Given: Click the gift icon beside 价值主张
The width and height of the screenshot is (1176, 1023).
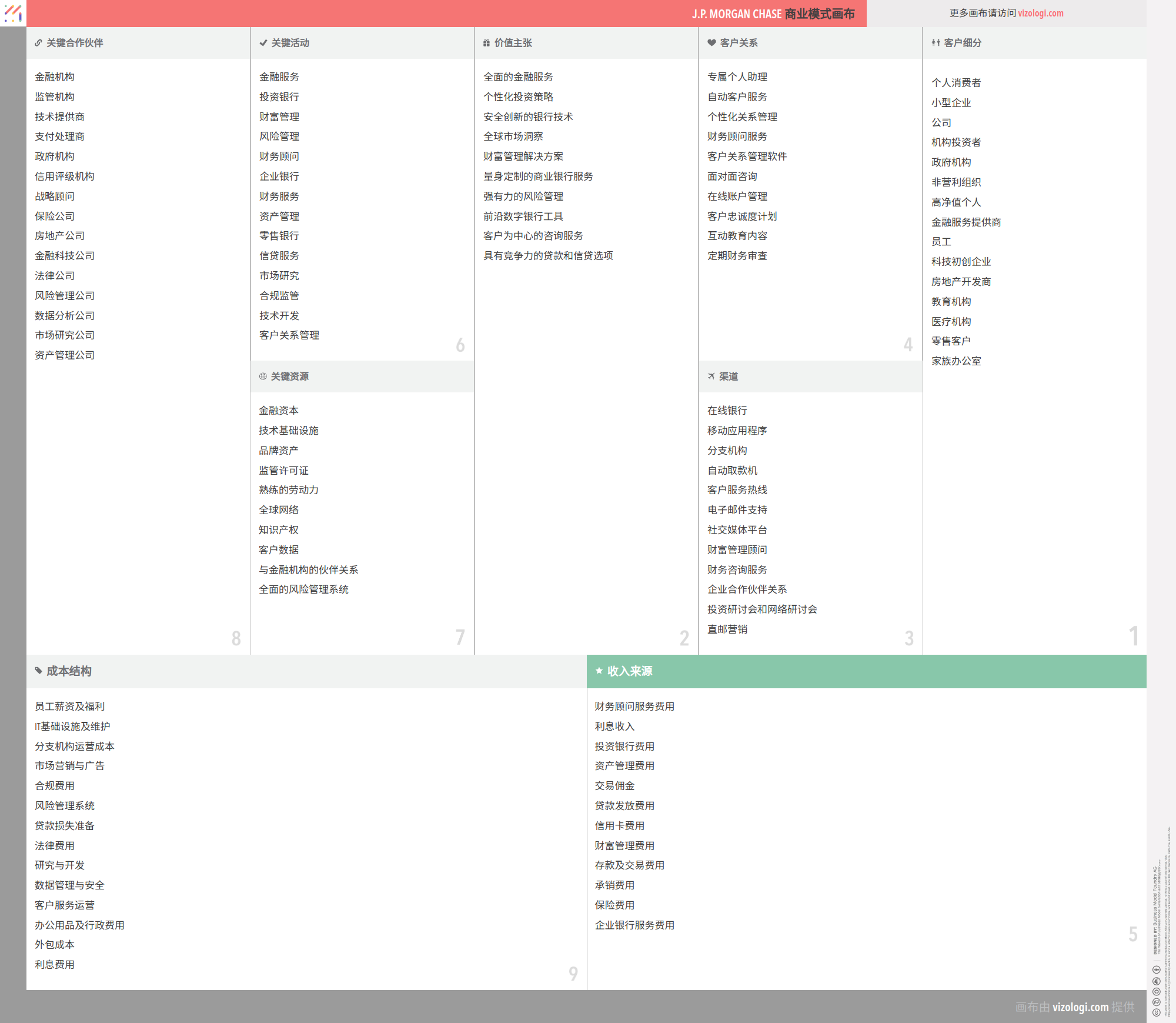Looking at the screenshot, I should 486,43.
